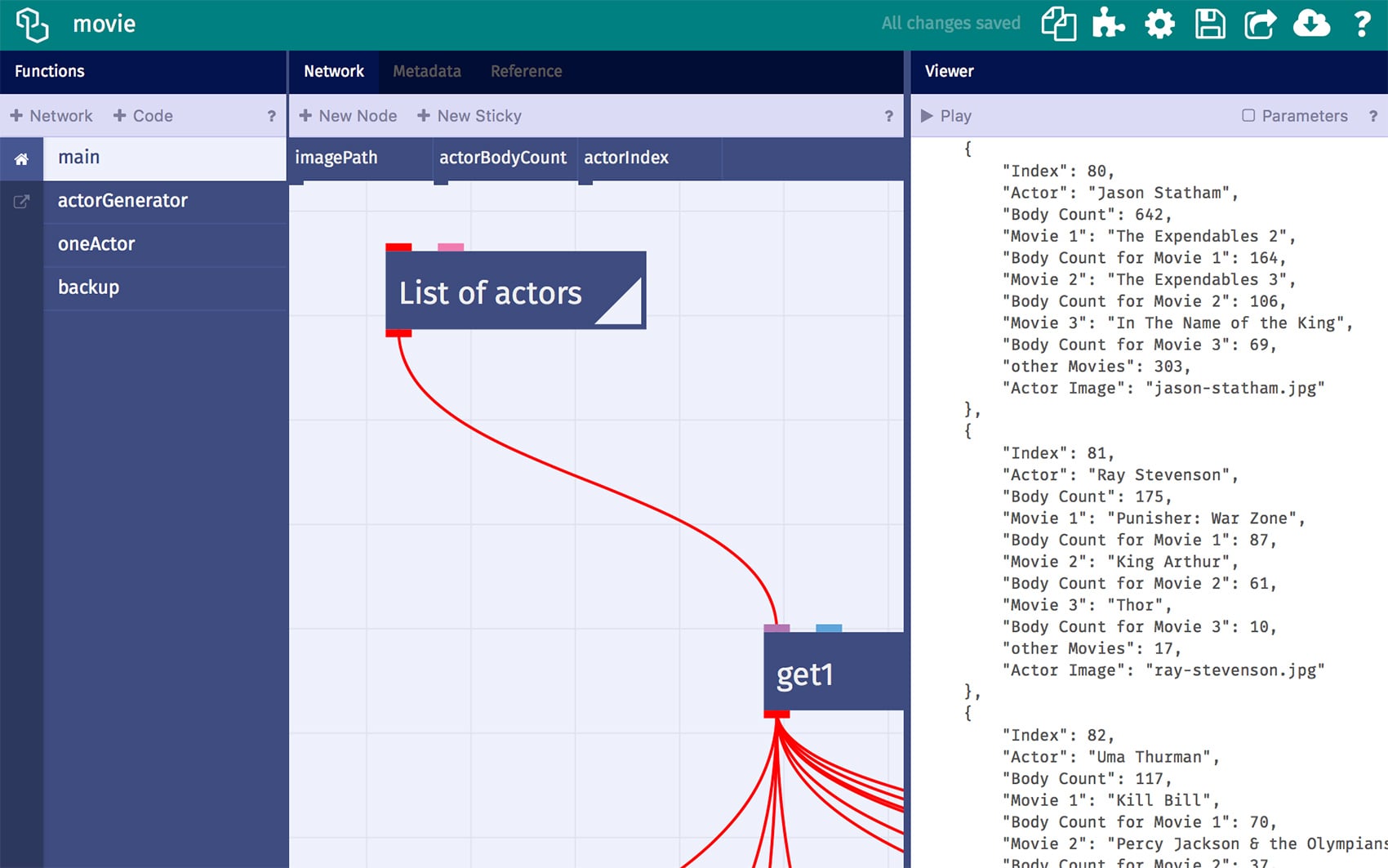Image resolution: width=1388 pixels, height=868 pixels.
Task: Click the floppy disk save icon
Action: 1209,24
